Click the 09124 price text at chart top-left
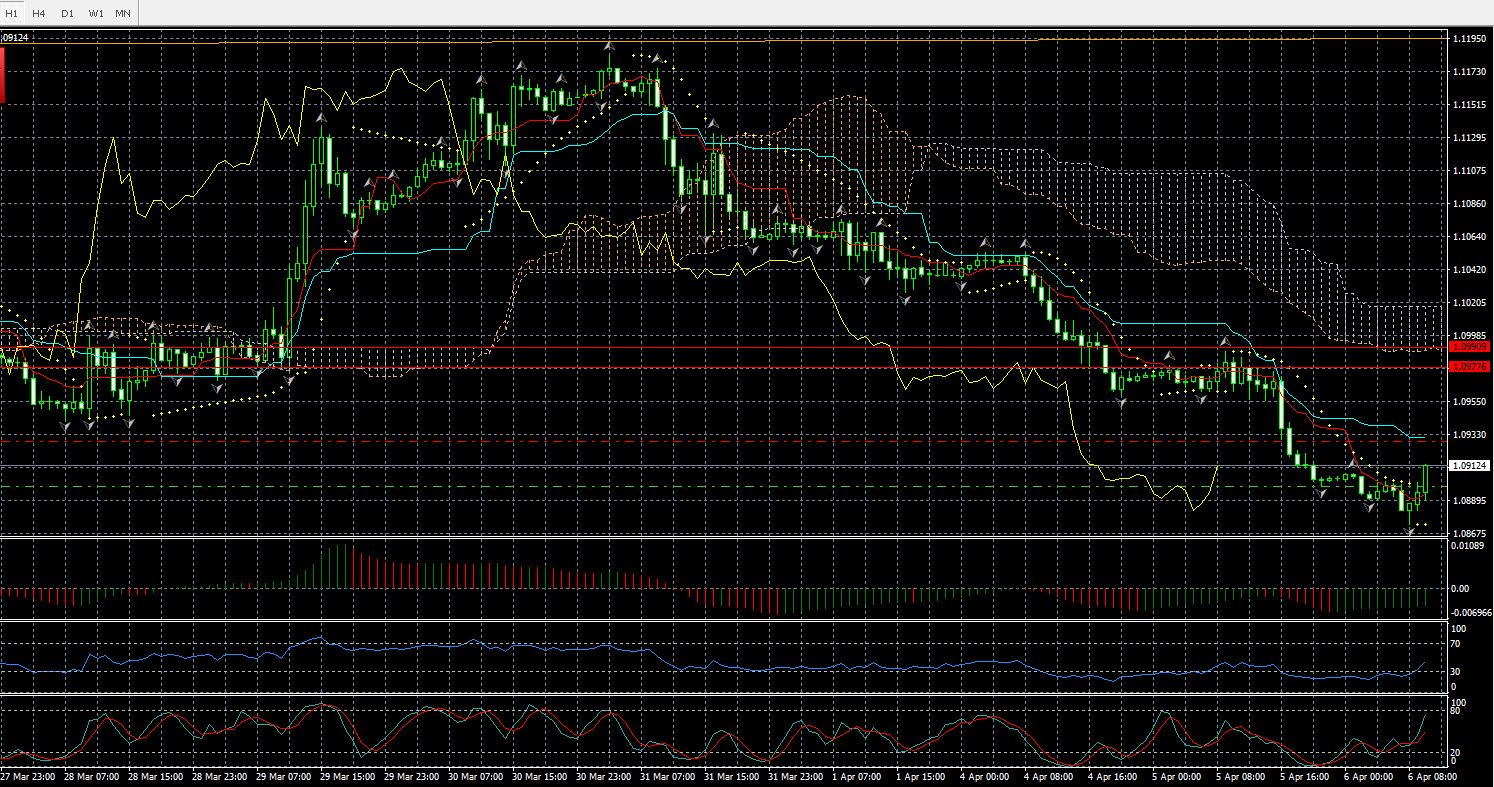This screenshot has width=1494, height=787. [14, 38]
